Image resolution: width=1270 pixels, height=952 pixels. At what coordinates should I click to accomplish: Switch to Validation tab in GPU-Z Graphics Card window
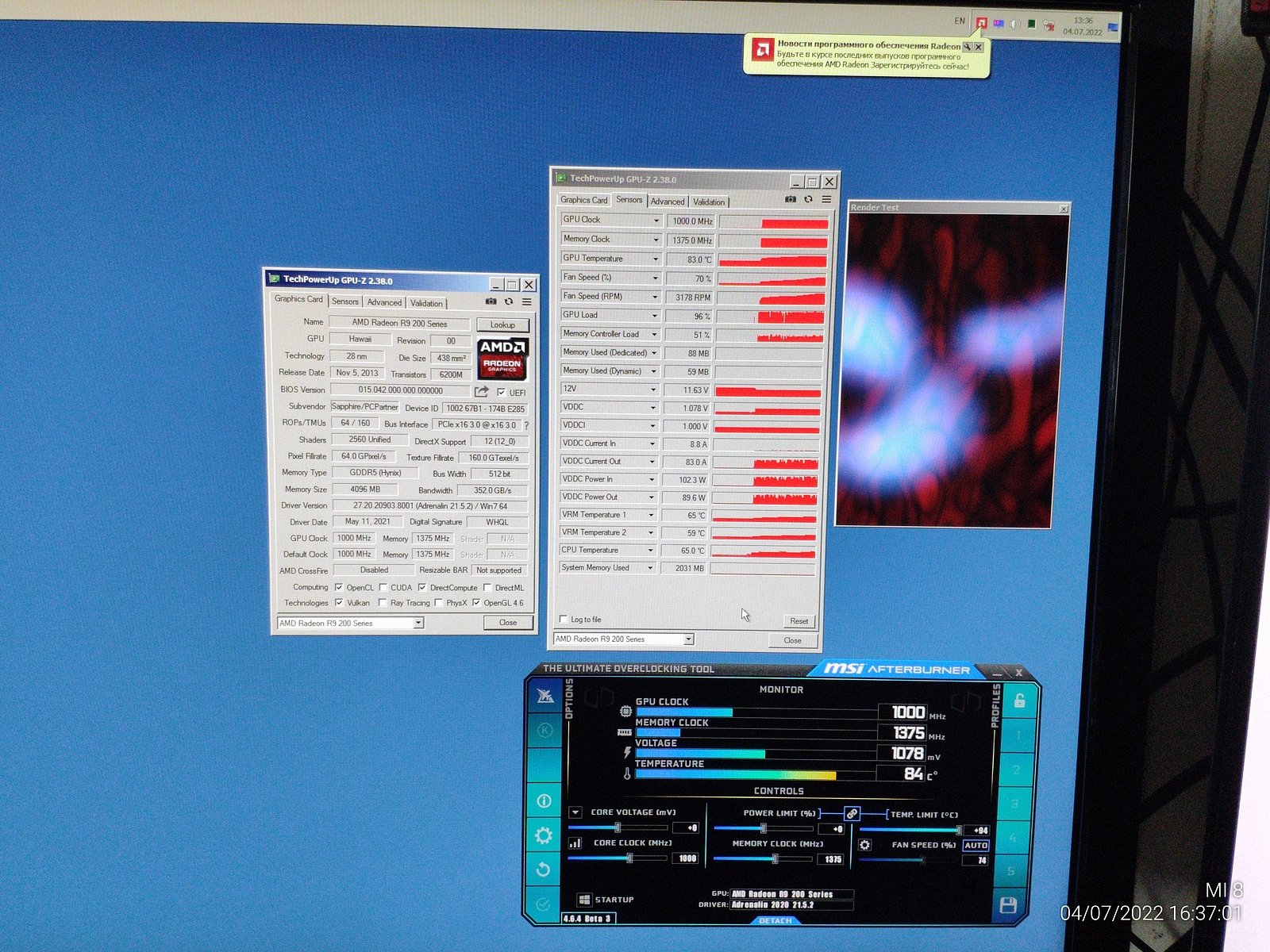[x=426, y=303]
